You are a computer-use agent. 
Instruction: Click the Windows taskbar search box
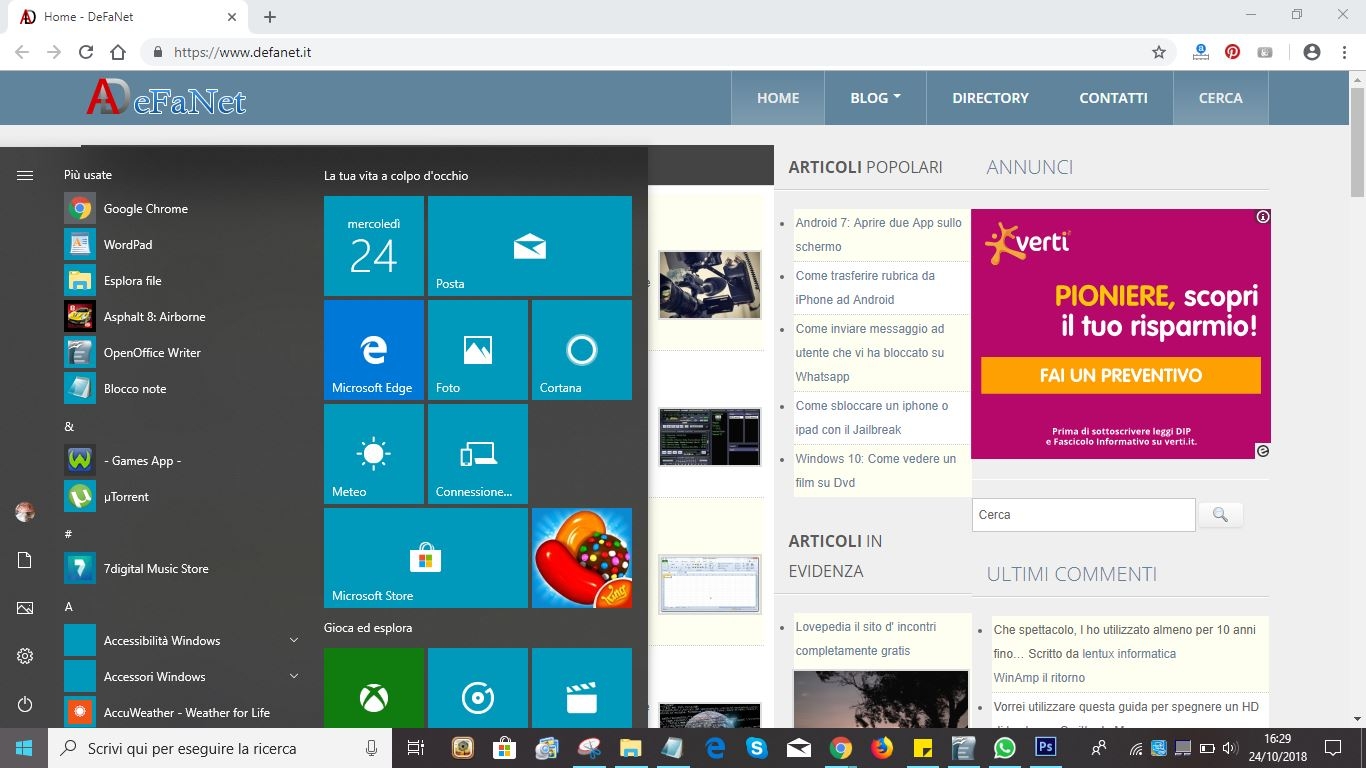[219, 748]
